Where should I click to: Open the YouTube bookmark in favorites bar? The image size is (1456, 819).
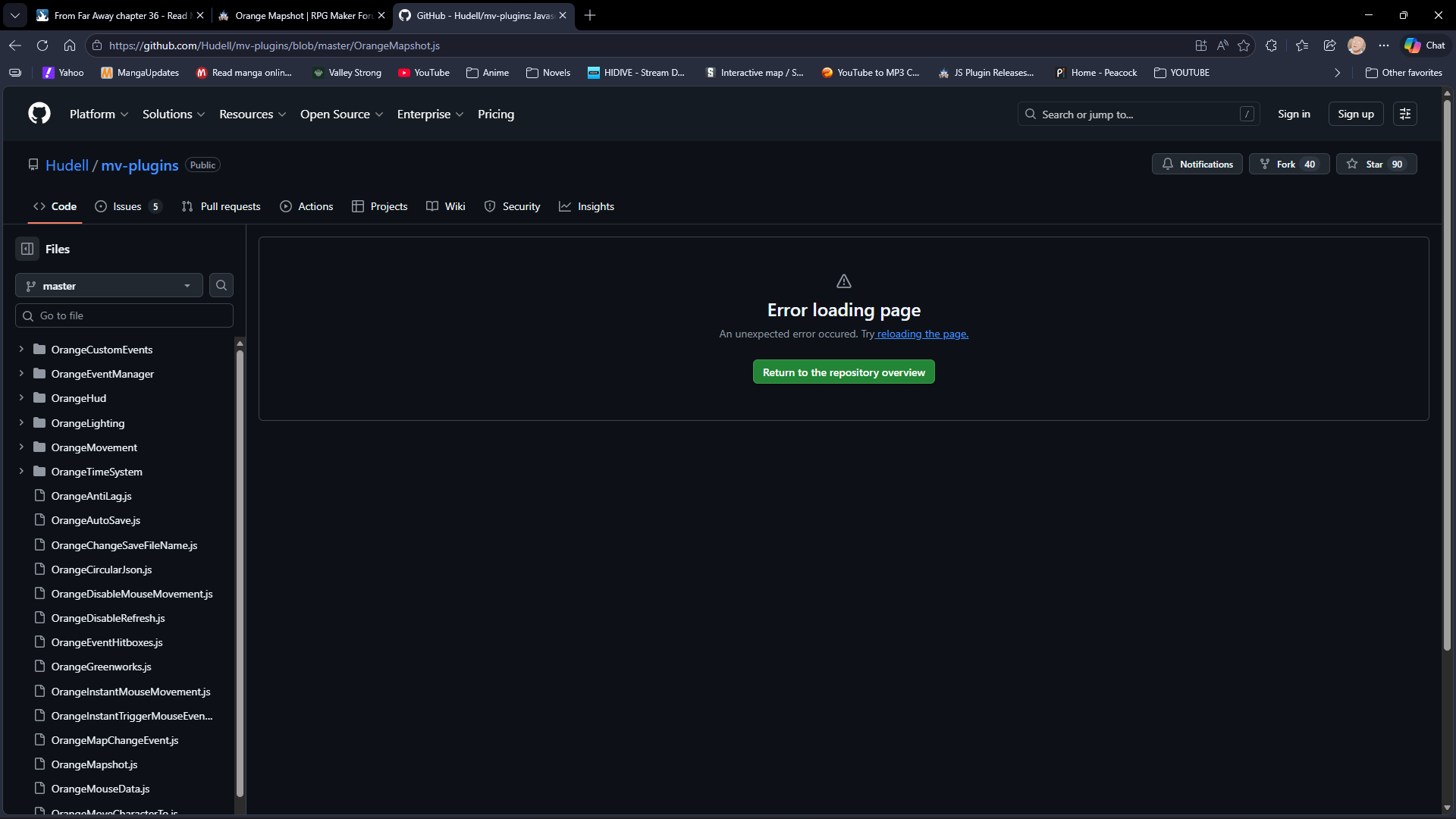tap(424, 73)
